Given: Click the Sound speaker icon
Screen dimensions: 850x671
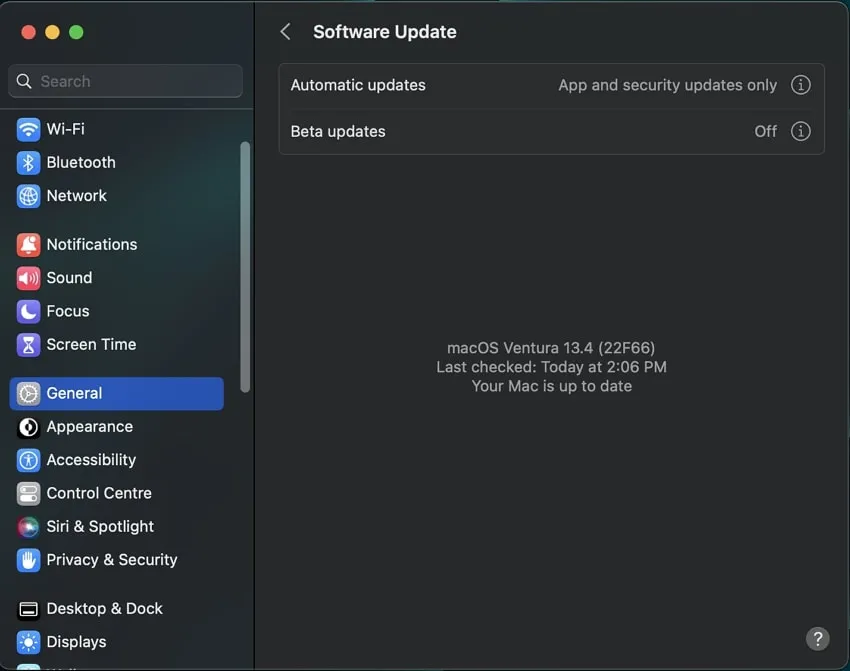Looking at the screenshot, I should click(x=29, y=278).
